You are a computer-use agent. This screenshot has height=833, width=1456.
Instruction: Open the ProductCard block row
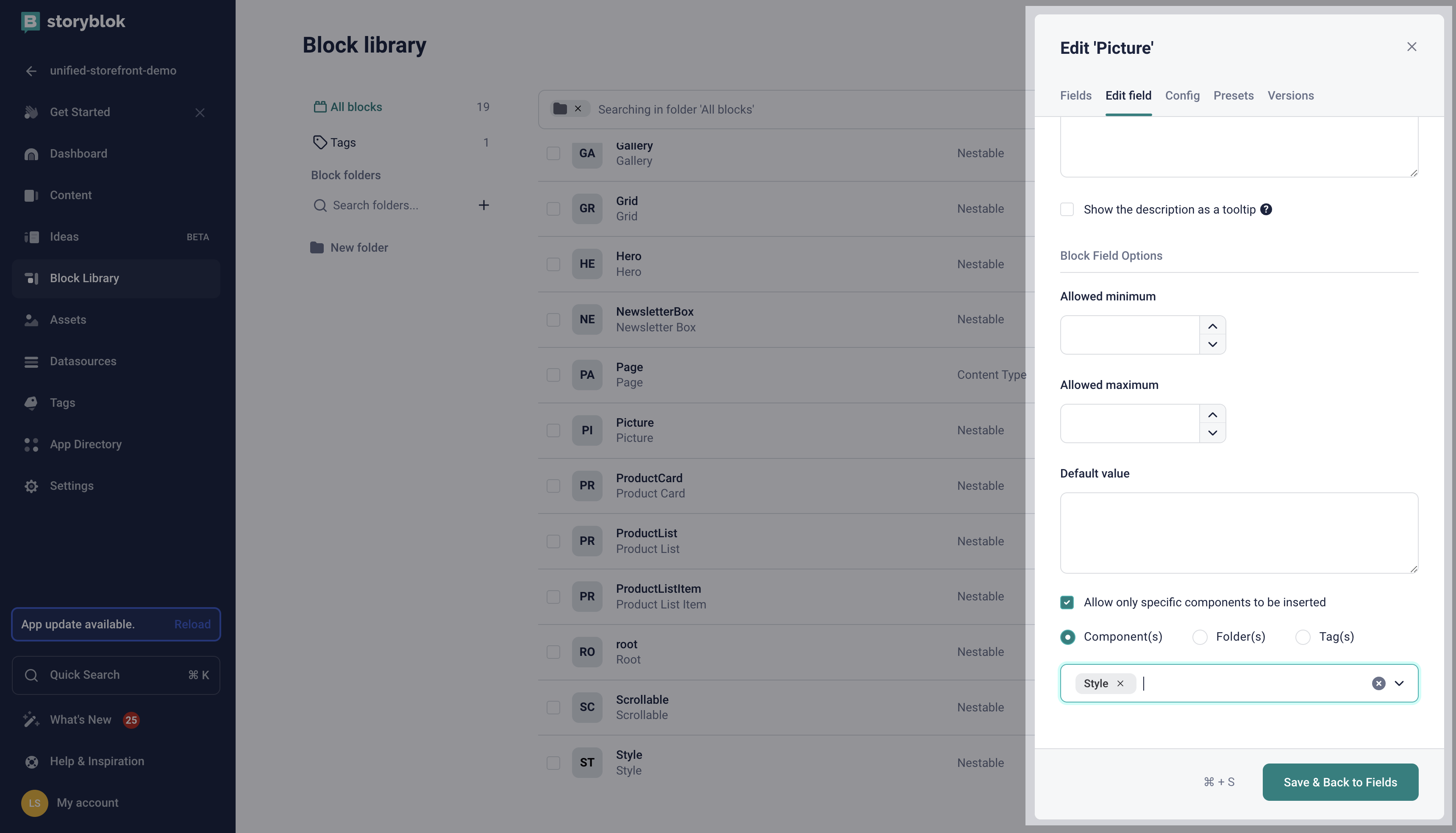(786, 486)
